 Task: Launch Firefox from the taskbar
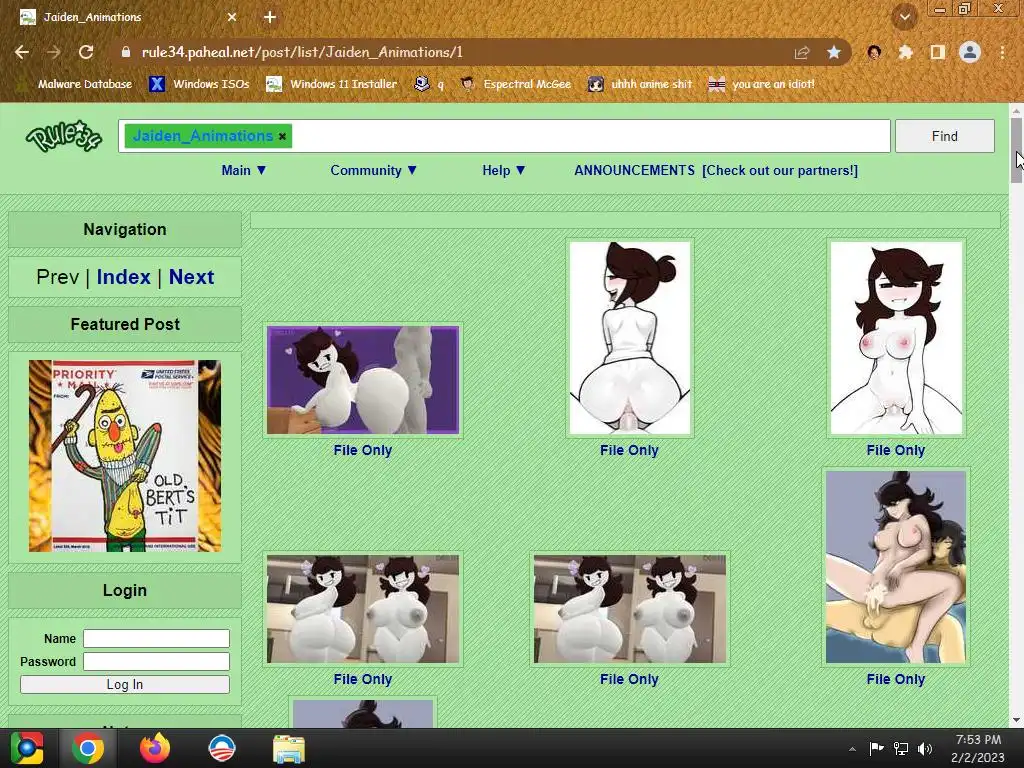coord(155,748)
